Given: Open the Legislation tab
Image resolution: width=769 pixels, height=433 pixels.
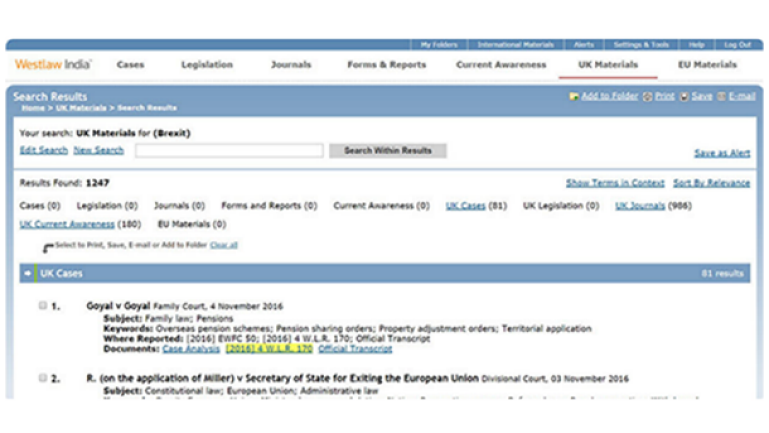Looking at the screenshot, I should [x=207, y=65].
